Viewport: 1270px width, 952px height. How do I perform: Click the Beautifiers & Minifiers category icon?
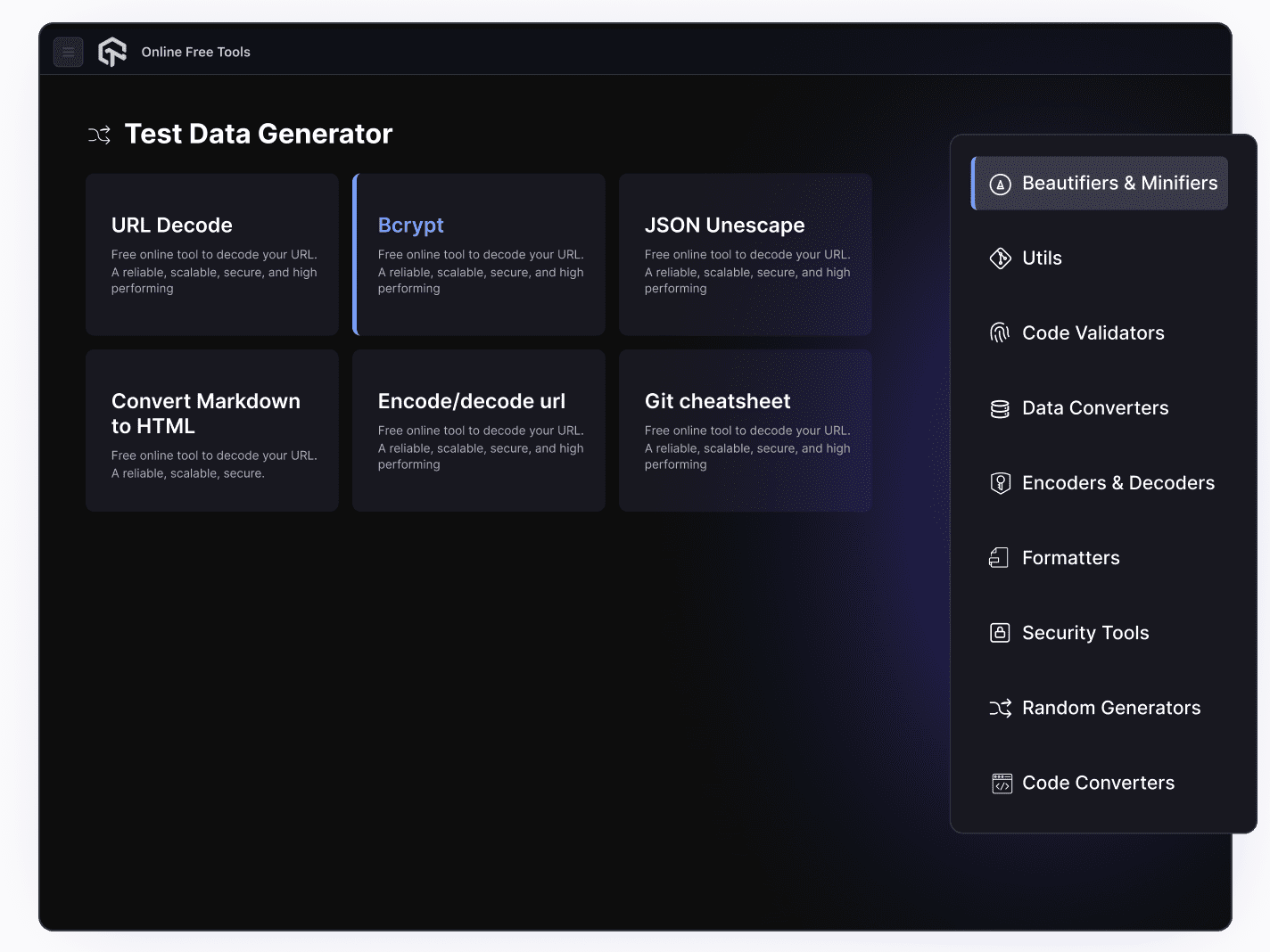point(1001,184)
